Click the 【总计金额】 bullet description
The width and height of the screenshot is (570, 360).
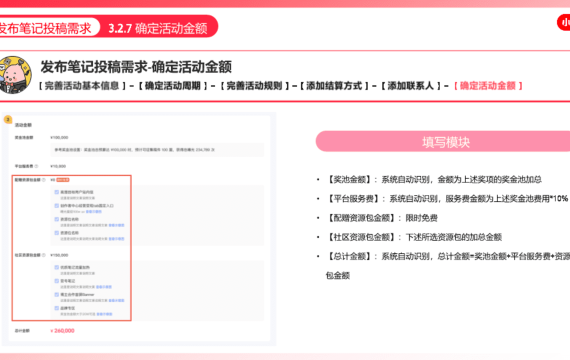tap(447, 266)
